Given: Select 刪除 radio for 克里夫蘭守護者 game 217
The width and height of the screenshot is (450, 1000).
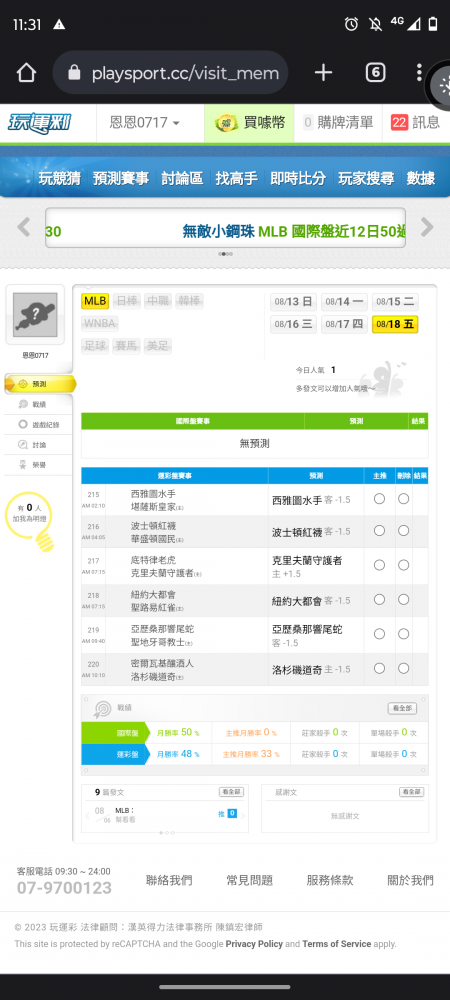Looking at the screenshot, I should pos(403,565).
